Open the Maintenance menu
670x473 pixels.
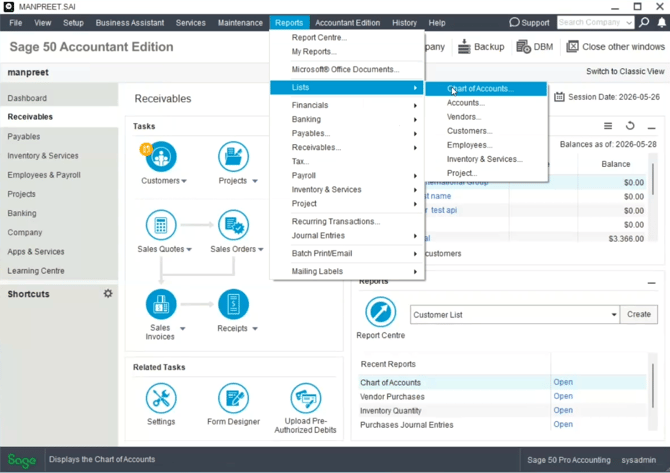click(240, 23)
